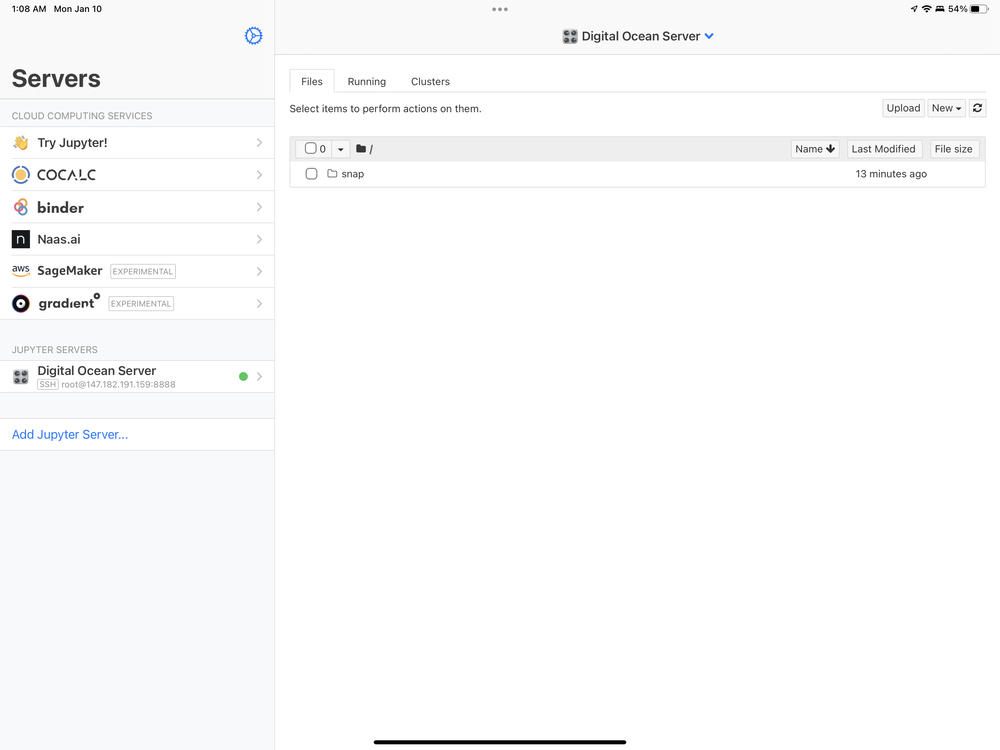Image resolution: width=1000 pixels, height=750 pixels.
Task: Click the SSH badge under Digital Ocean Server
Action: pos(48,385)
